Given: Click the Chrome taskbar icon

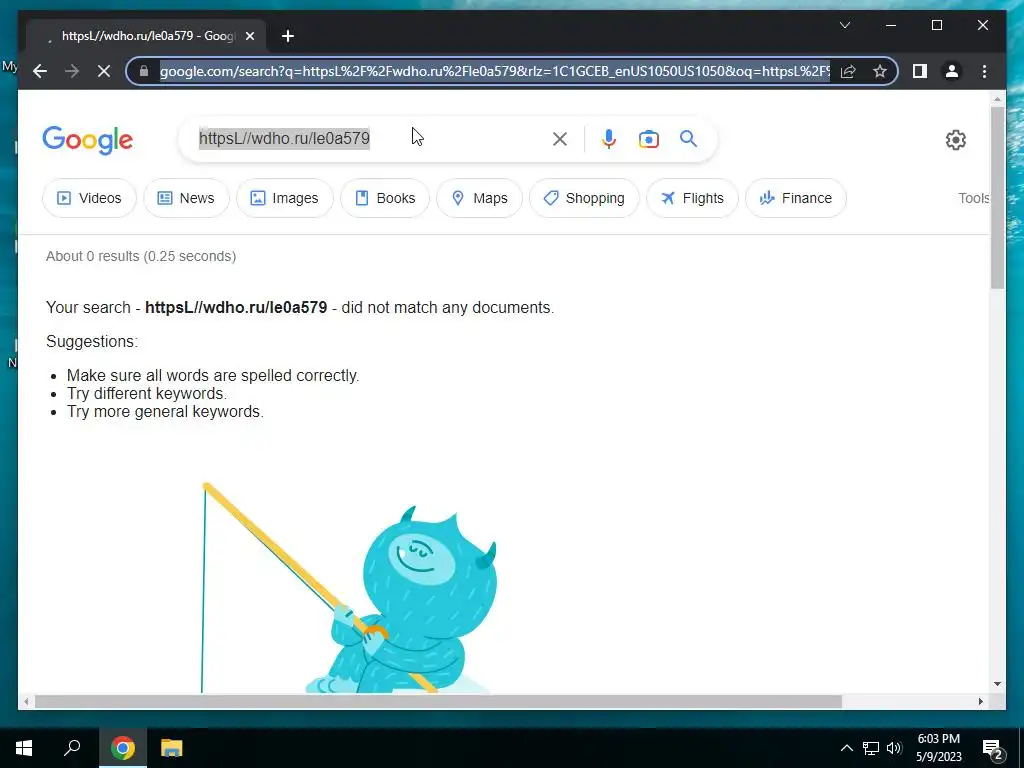Looking at the screenshot, I should (123, 748).
